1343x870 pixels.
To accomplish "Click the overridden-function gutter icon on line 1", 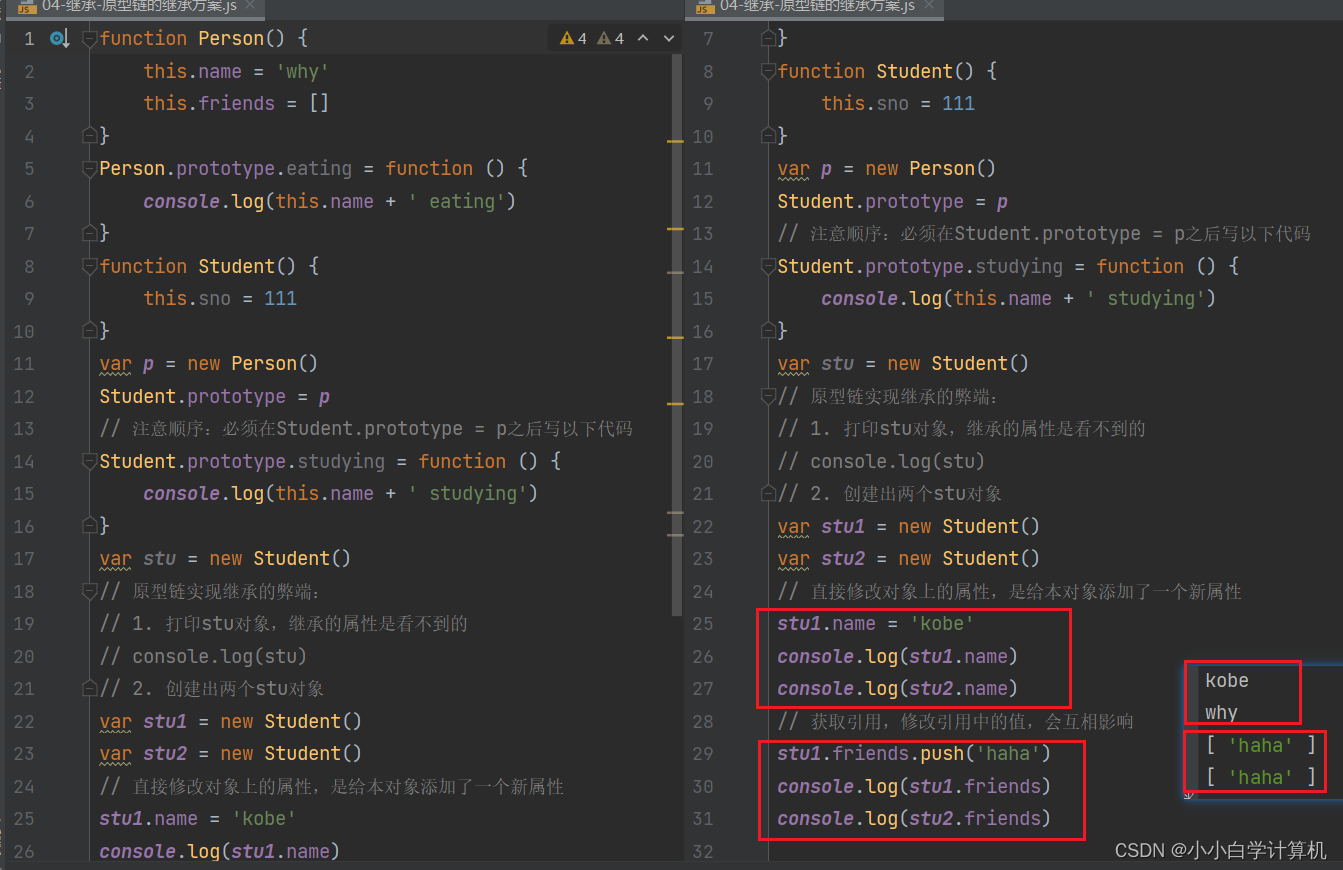I will [59, 39].
